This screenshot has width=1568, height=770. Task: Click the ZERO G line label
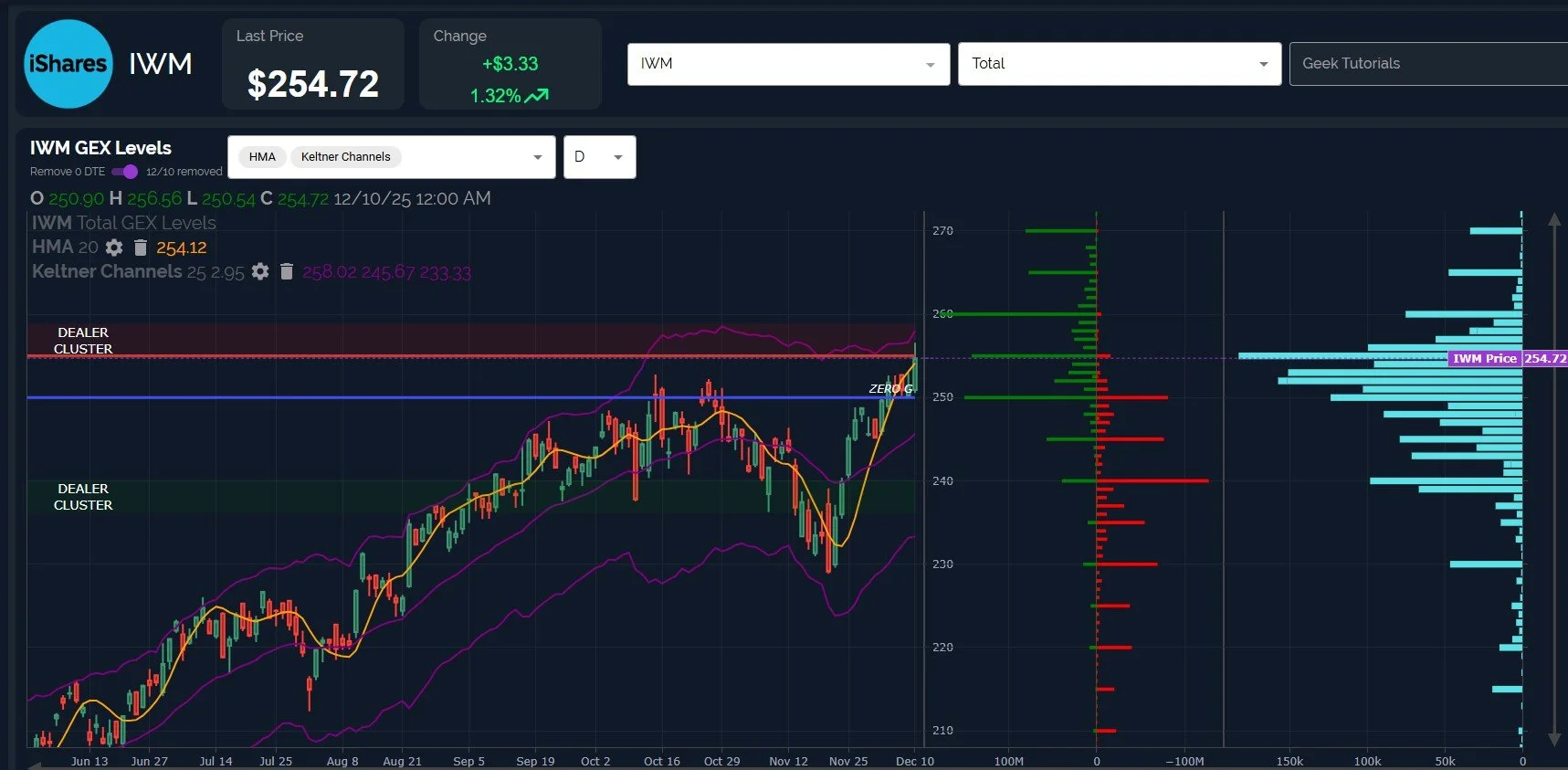(x=890, y=388)
